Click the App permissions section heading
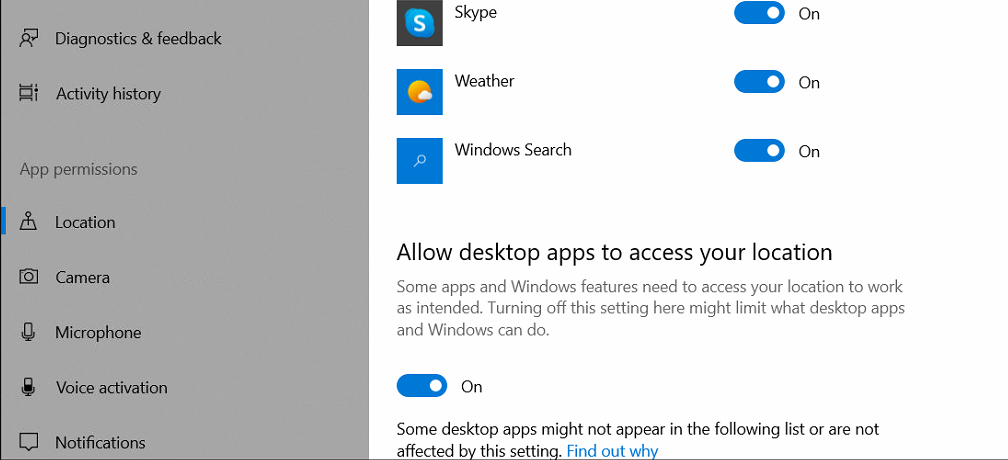 click(x=78, y=170)
